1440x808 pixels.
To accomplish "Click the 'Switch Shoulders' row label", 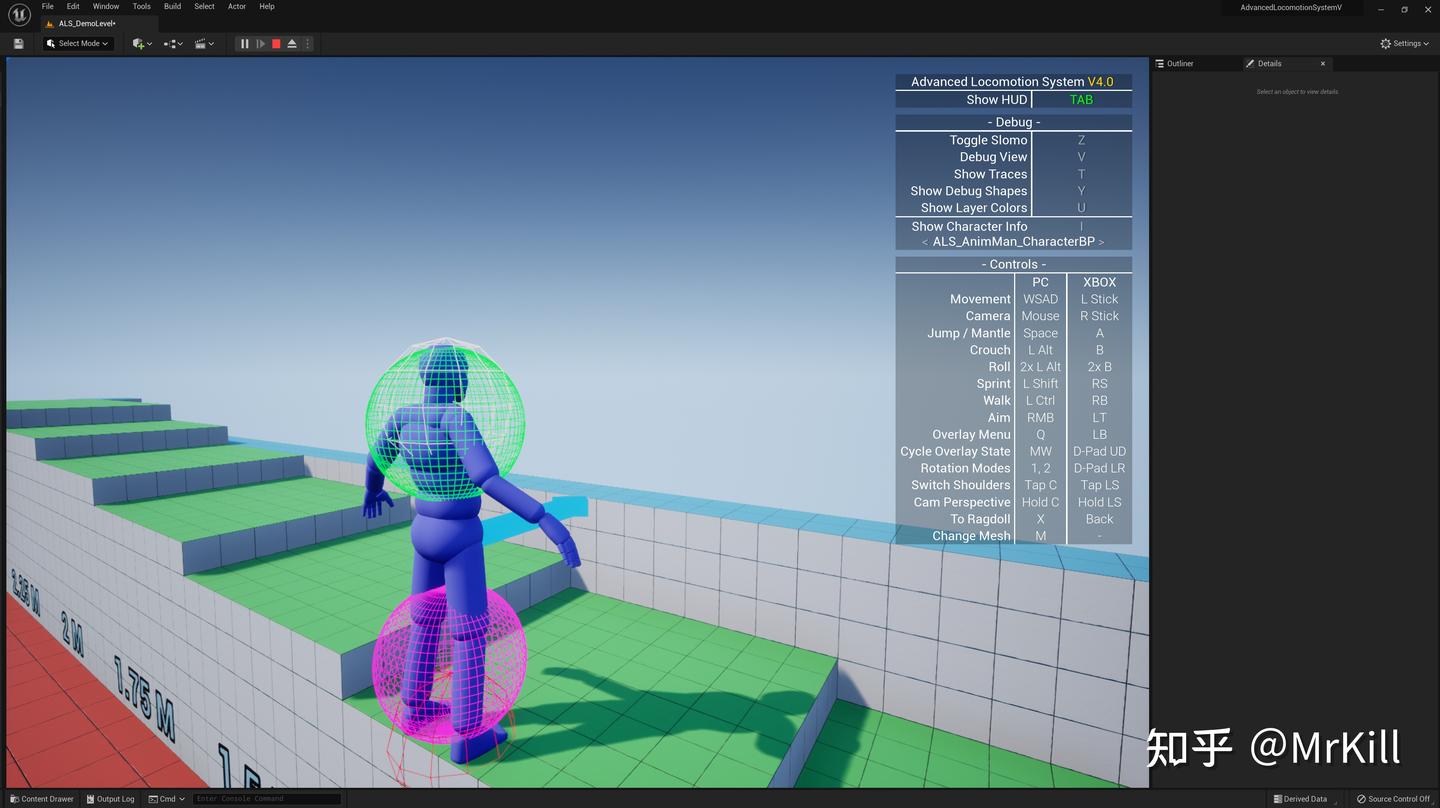I will click(x=960, y=485).
